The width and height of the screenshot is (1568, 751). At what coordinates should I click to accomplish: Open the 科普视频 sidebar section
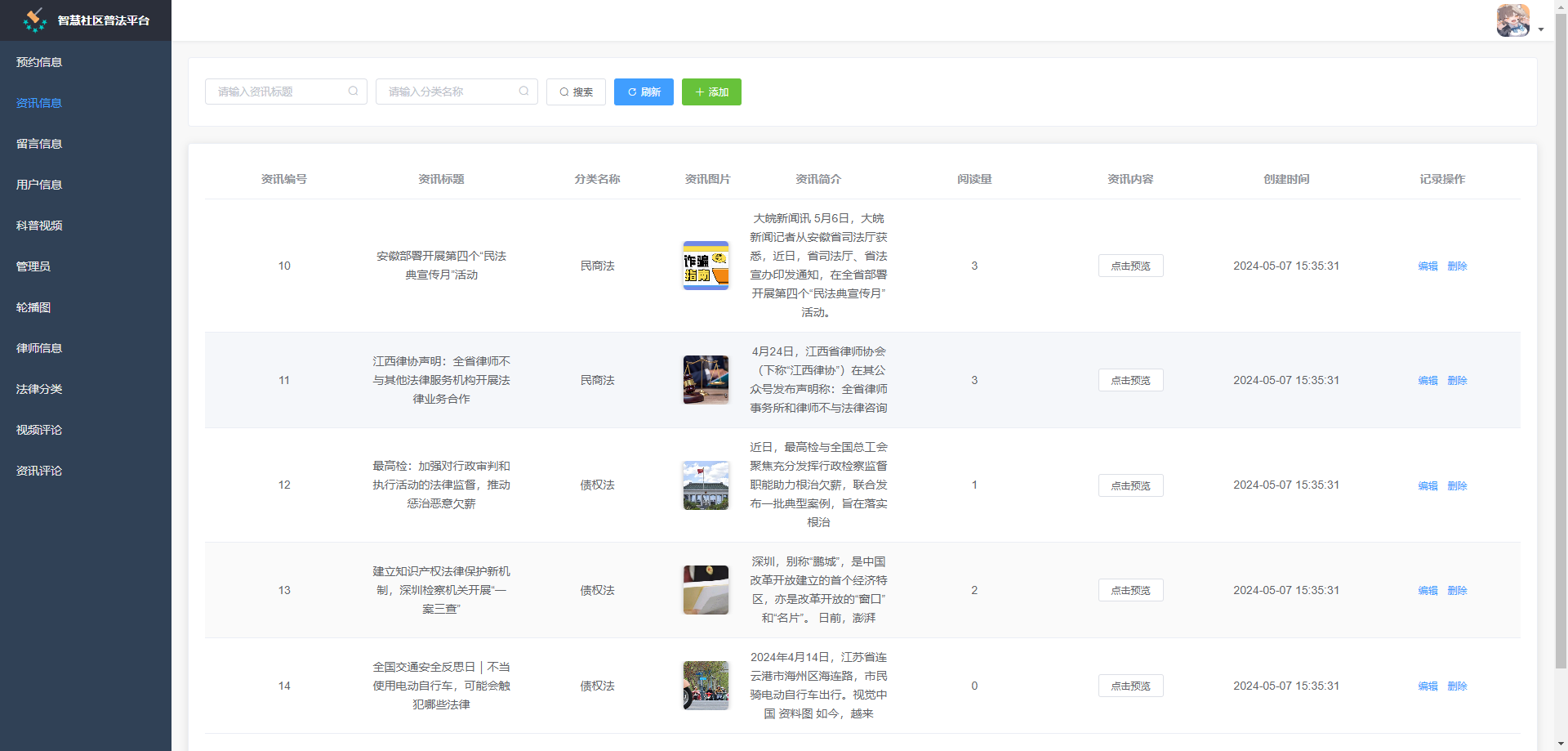tap(38, 226)
